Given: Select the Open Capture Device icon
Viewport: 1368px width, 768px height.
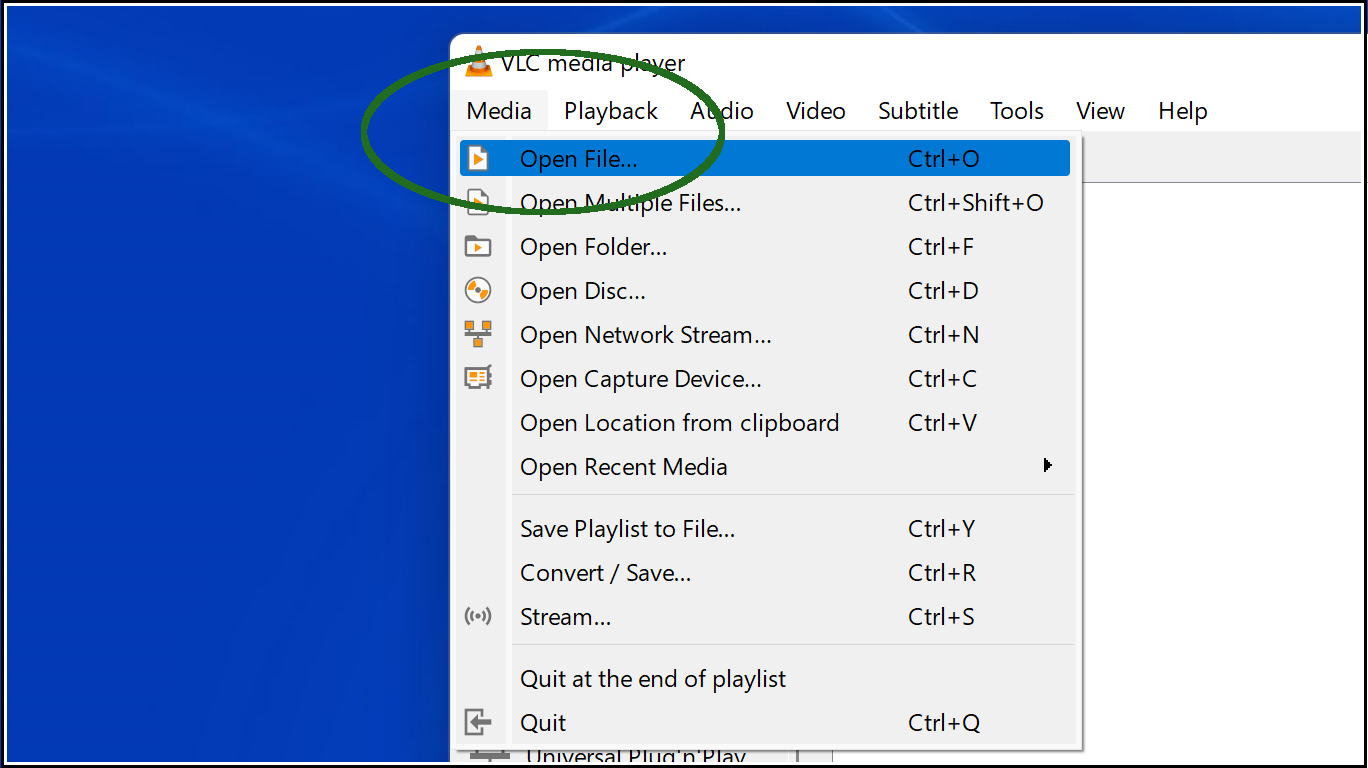Looking at the screenshot, I should [x=479, y=378].
